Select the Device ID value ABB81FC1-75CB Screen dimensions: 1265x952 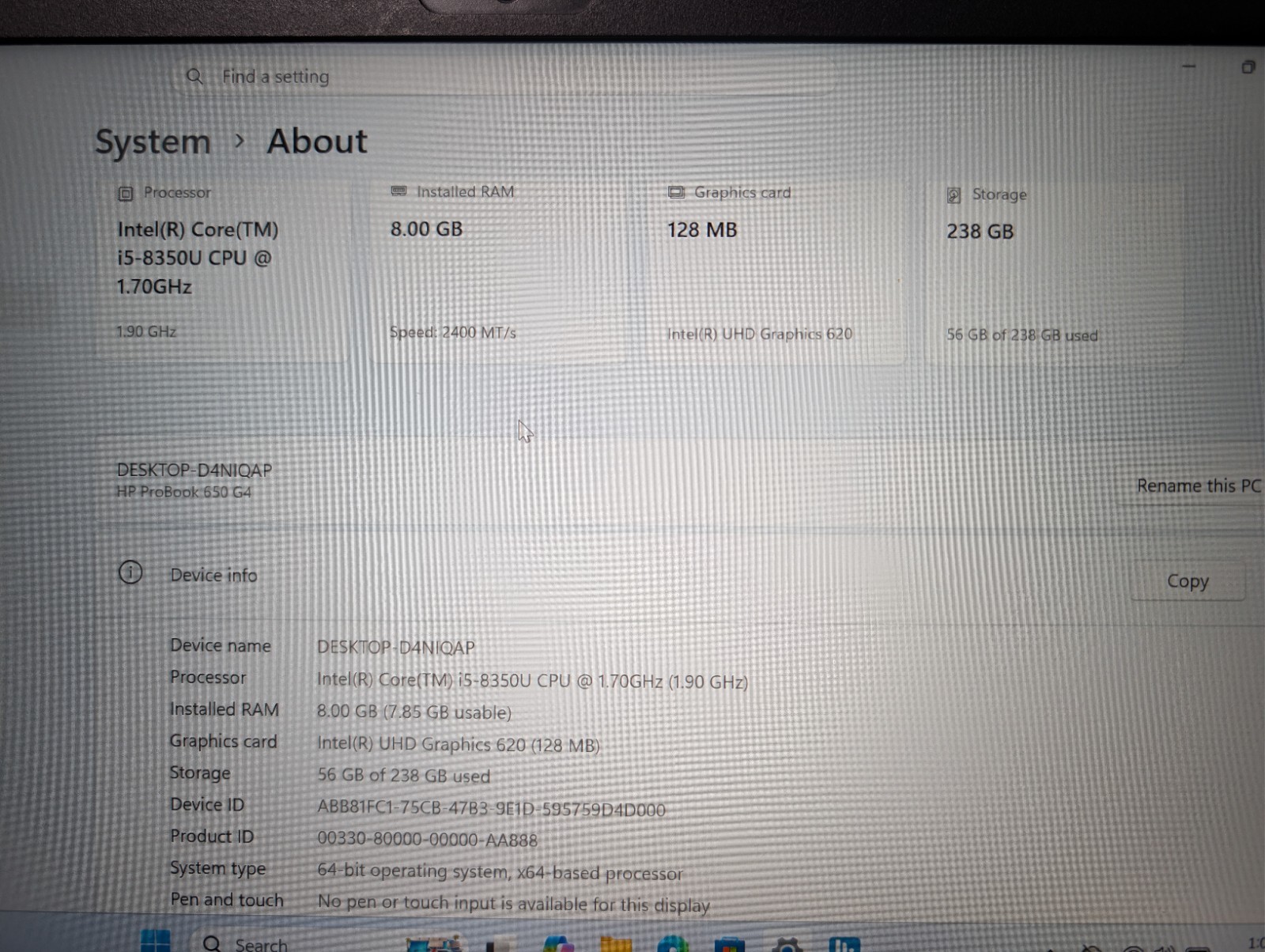coord(491,809)
